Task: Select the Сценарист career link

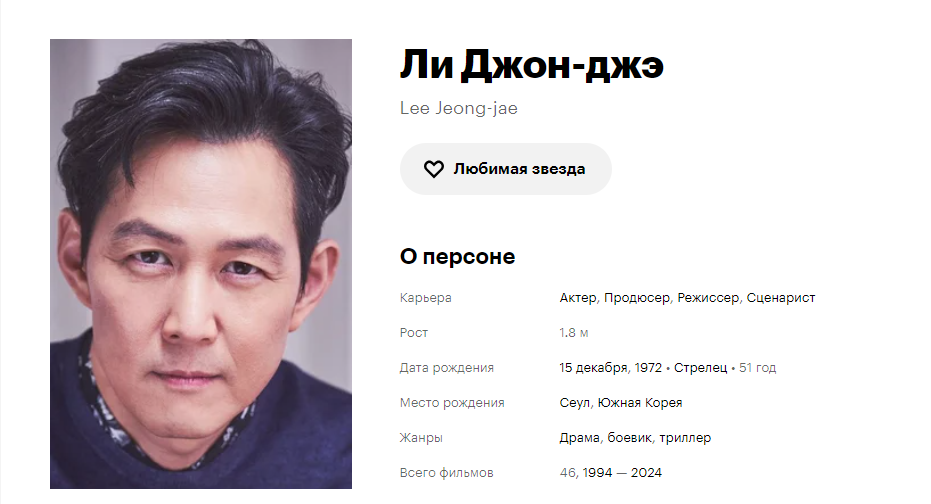Action: tap(780, 298)
